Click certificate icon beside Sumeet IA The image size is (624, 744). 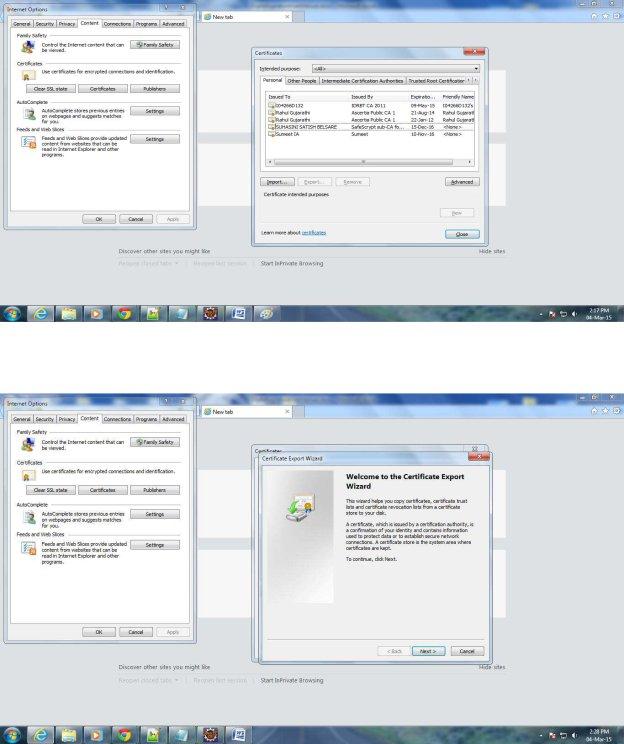click(x=271, y=134)
